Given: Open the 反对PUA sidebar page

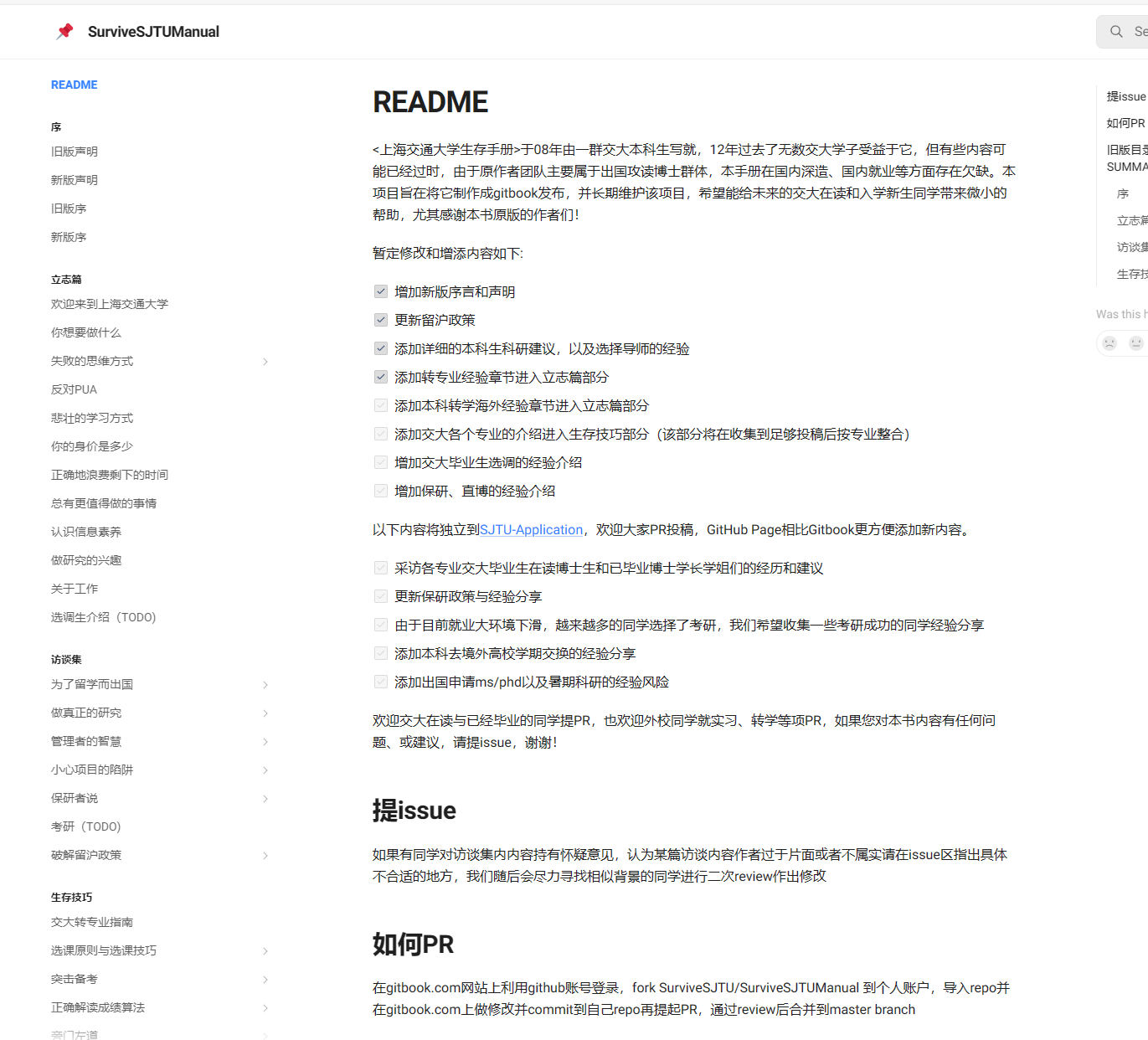Looking at the screenshot, I should click(x=74, y=389).
